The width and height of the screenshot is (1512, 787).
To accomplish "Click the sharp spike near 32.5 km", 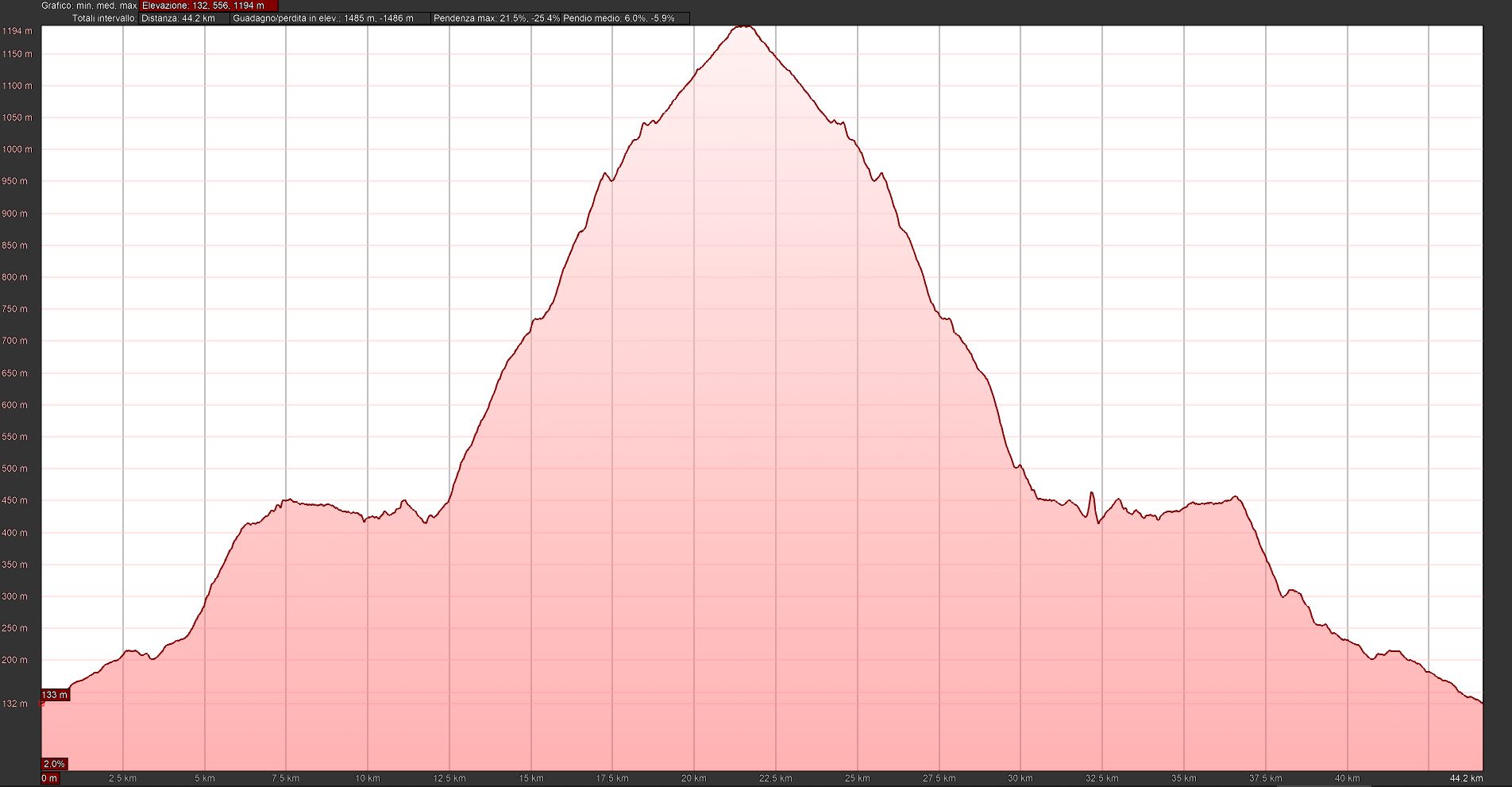I will click(x=1092, y=494).
